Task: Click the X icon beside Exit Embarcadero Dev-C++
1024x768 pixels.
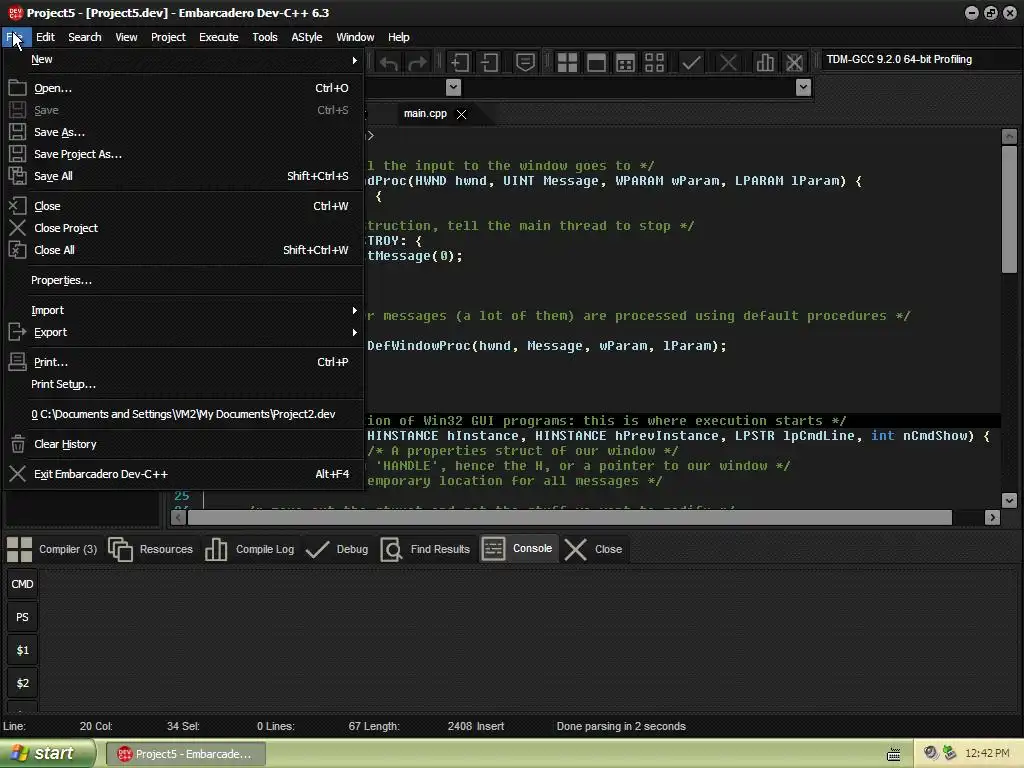Action: 18,474
